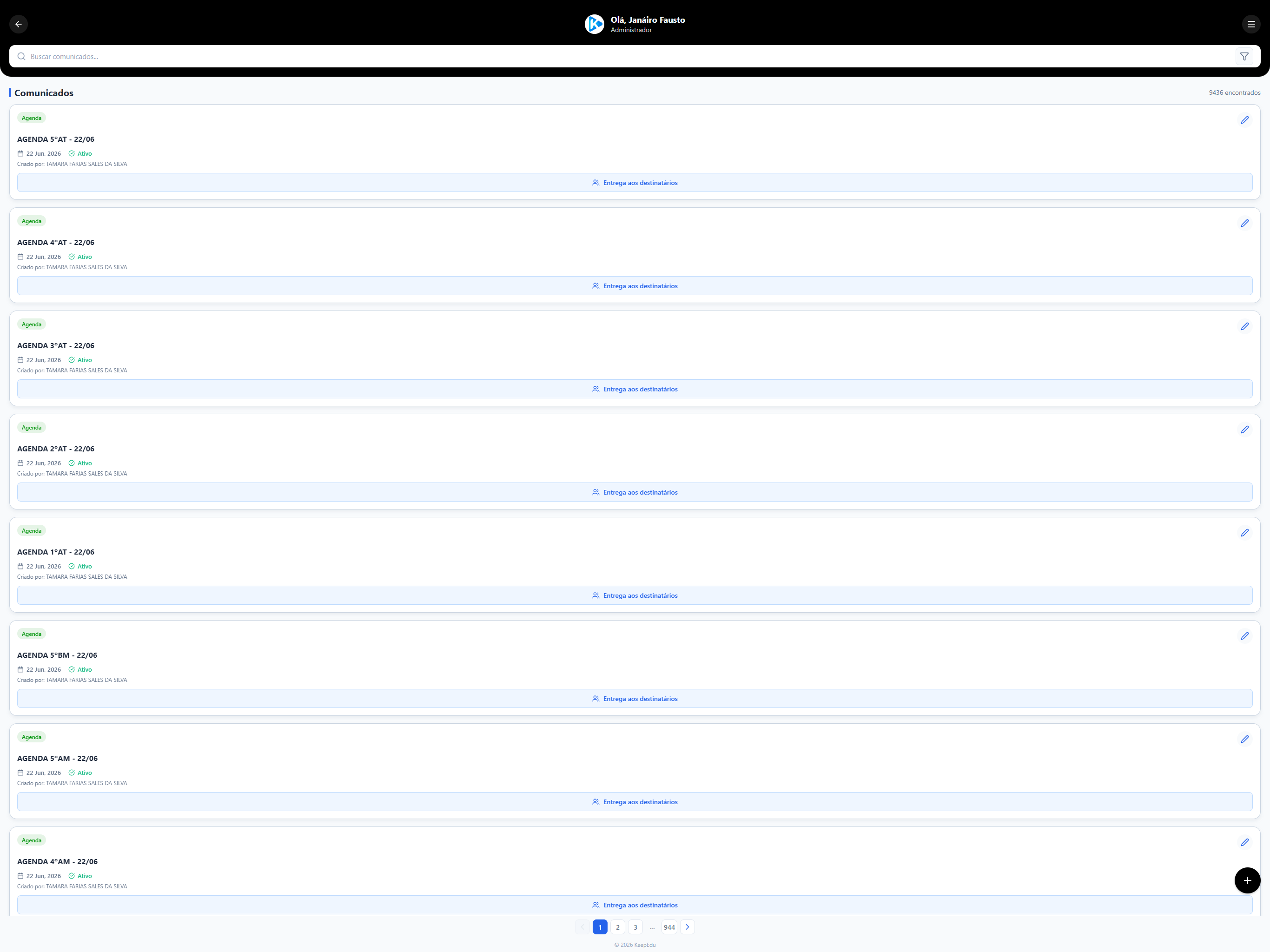1270x952 pixels.
Task: Click date 22 Jun, 2026 on AGENDA 2ºAT
Action: click(x=39, y=464)
